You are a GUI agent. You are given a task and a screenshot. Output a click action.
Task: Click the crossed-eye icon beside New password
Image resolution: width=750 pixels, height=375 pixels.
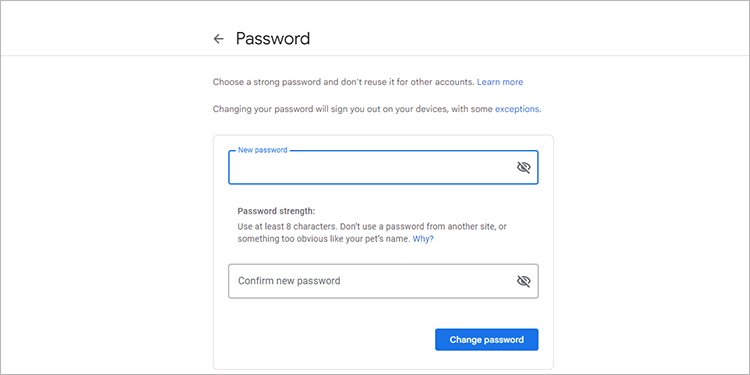524,167
